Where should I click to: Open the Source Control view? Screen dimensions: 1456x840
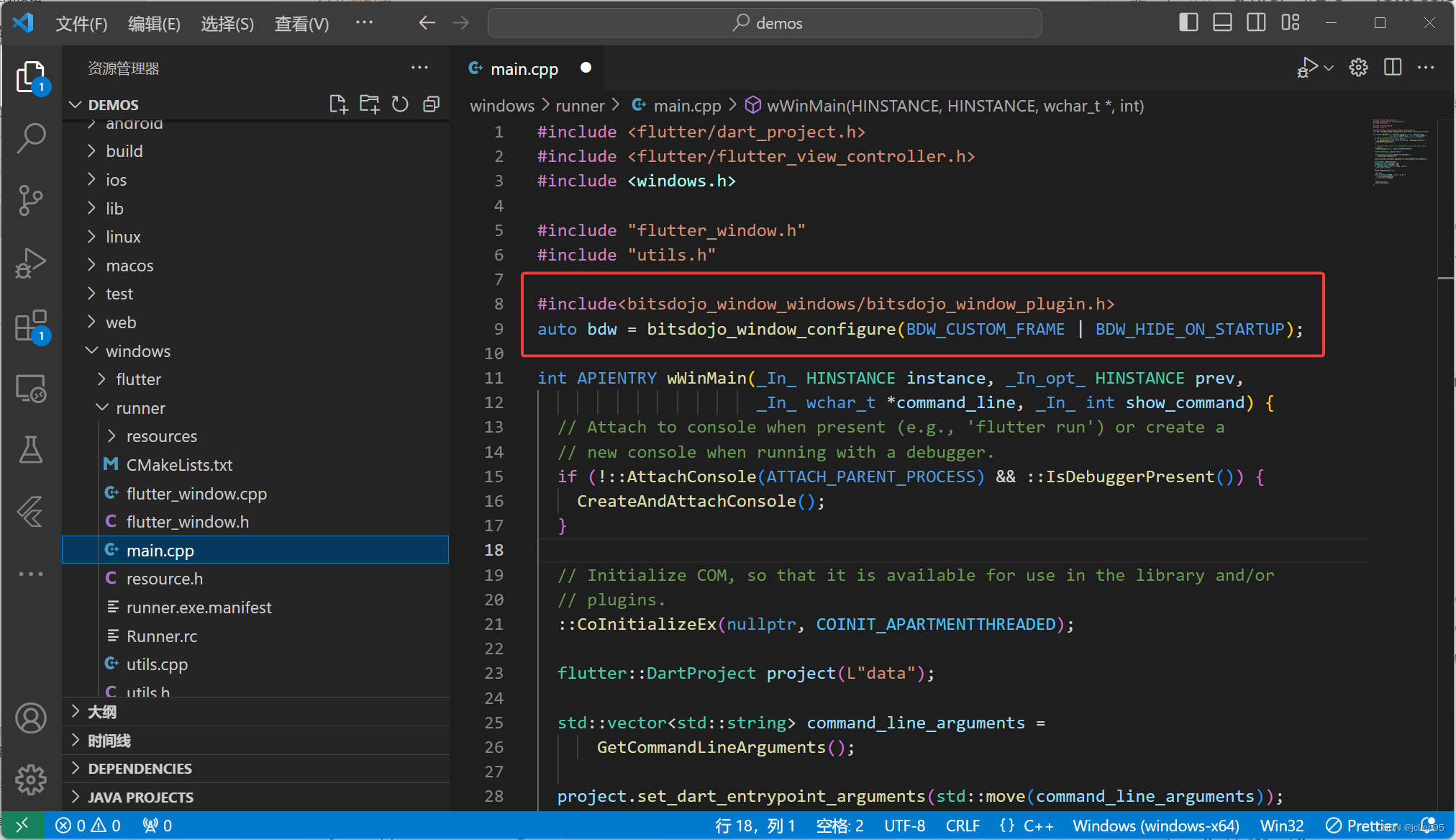click(x=31, y=200)
